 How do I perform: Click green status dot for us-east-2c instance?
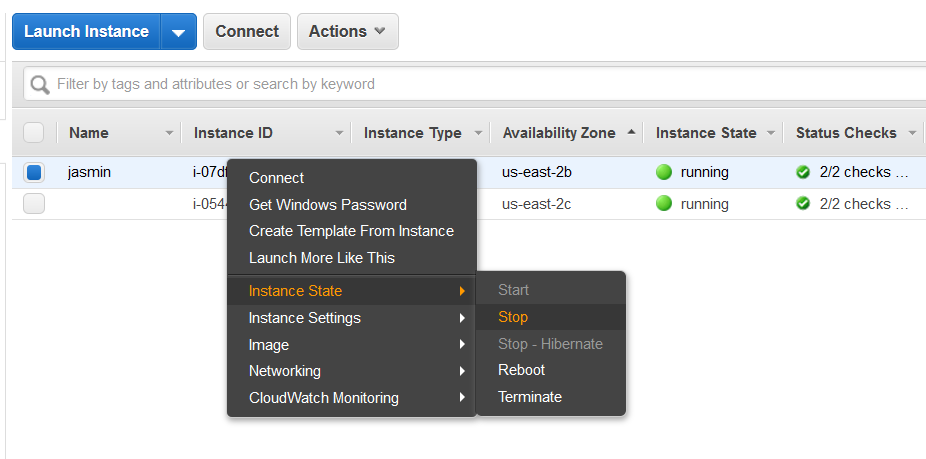[664, 204]
